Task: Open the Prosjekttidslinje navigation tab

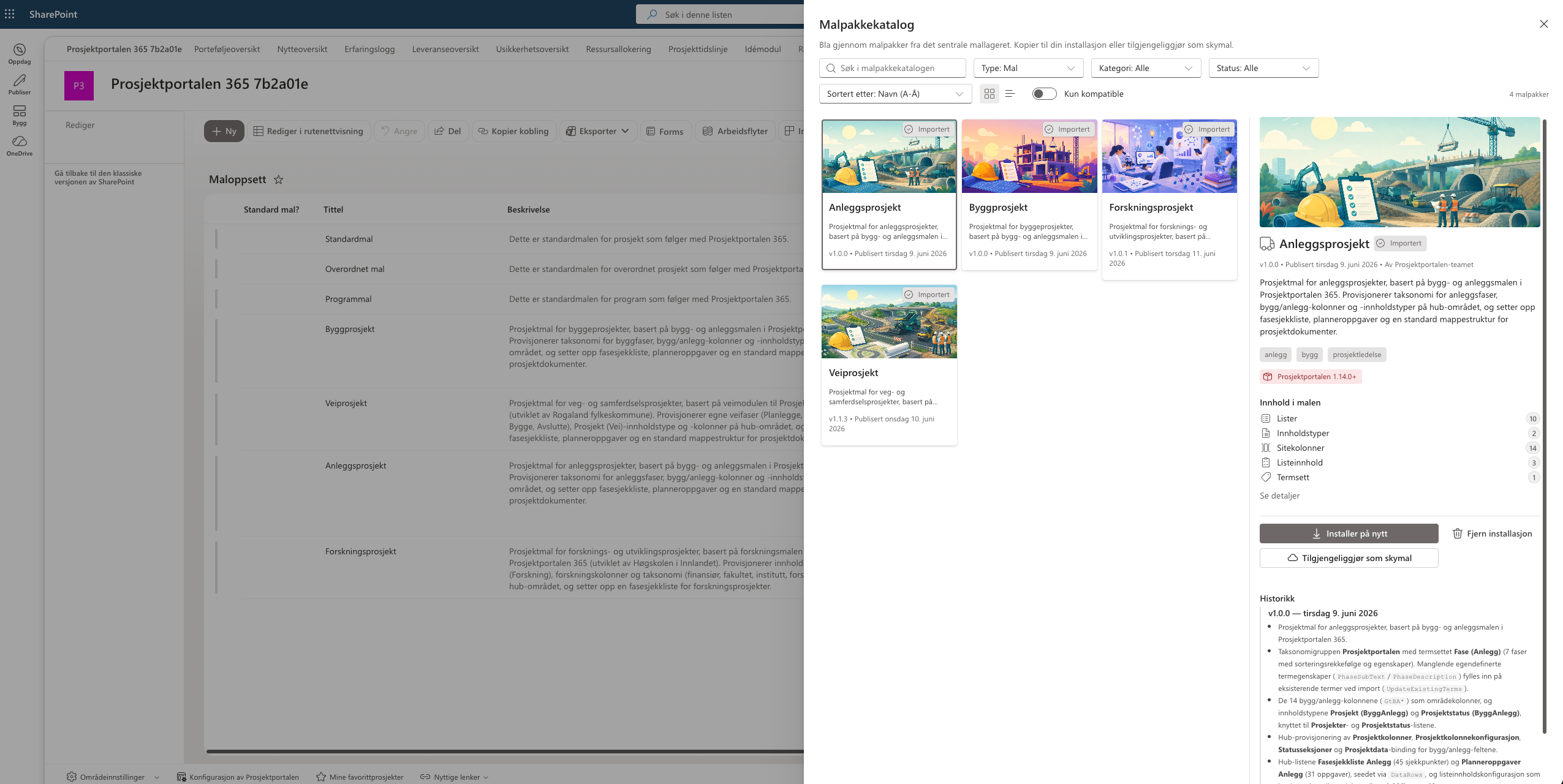Action: click(x=698, y=49)
